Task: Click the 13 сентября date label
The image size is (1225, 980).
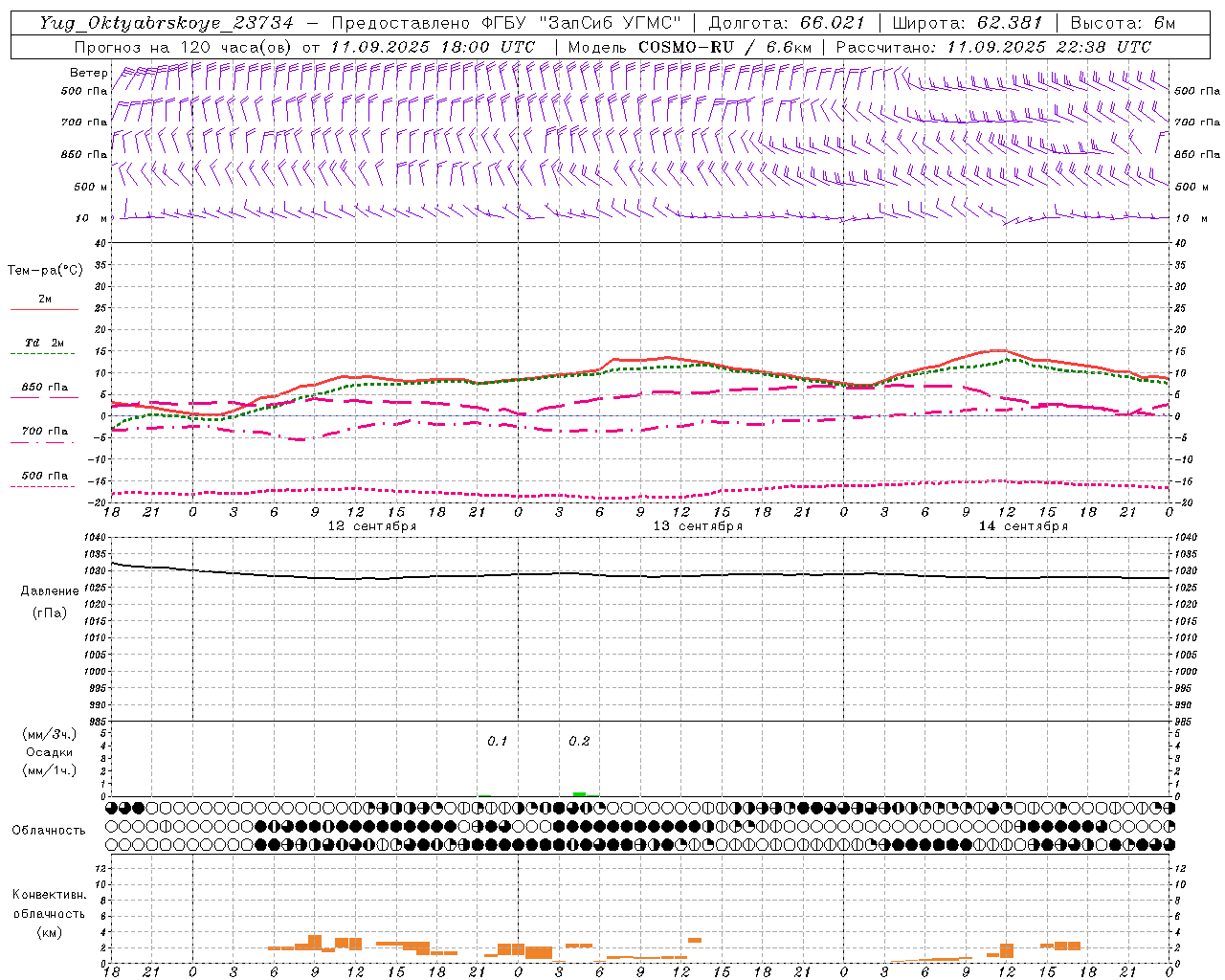Action: click(x=698, y=526)
